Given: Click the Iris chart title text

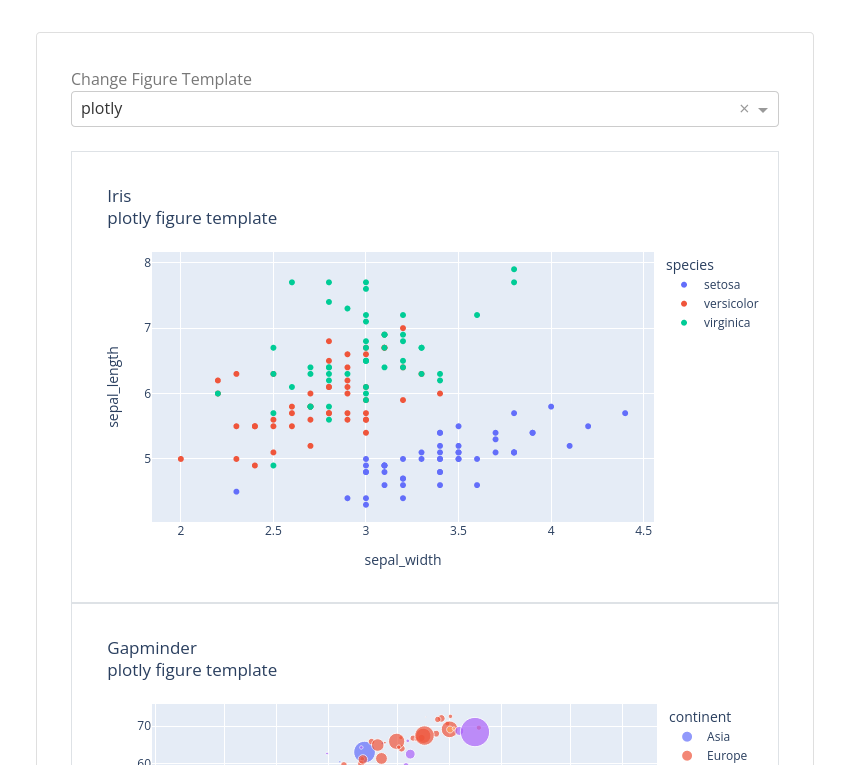Looking at the screenshot, I should tap(119, 196).
